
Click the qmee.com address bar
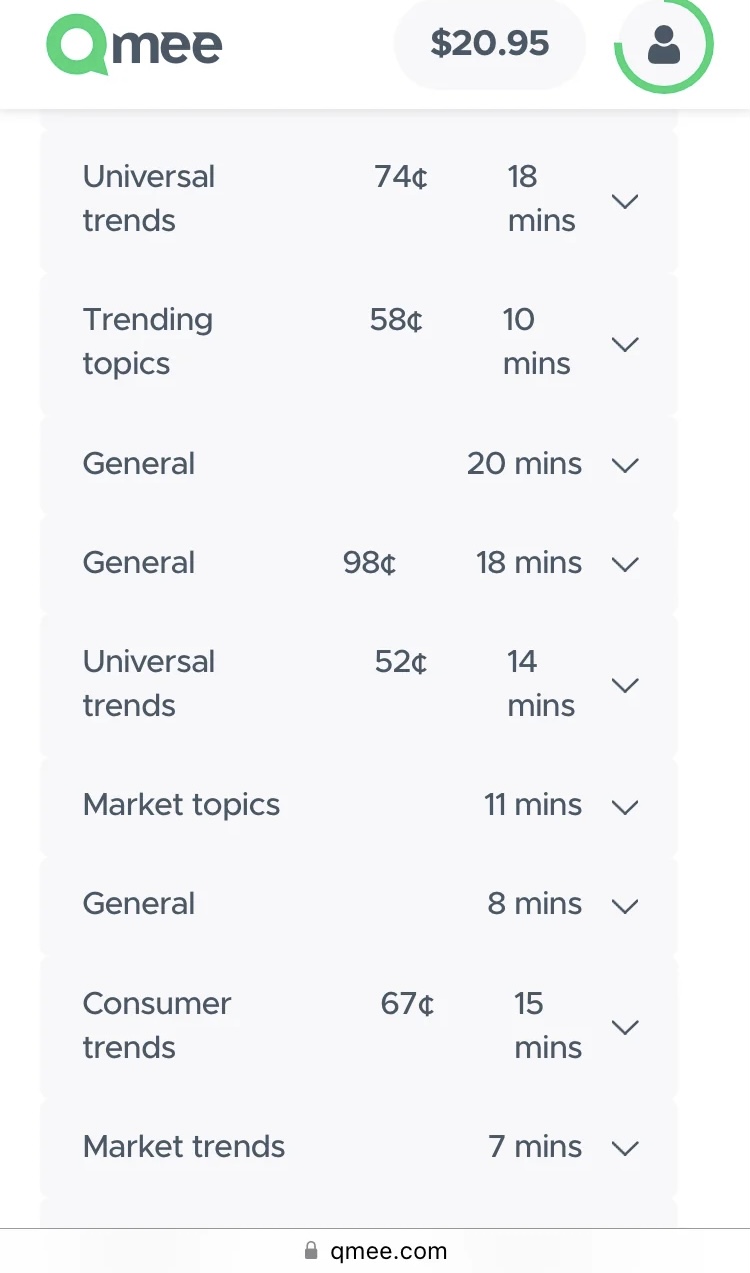click(375, 1251)
